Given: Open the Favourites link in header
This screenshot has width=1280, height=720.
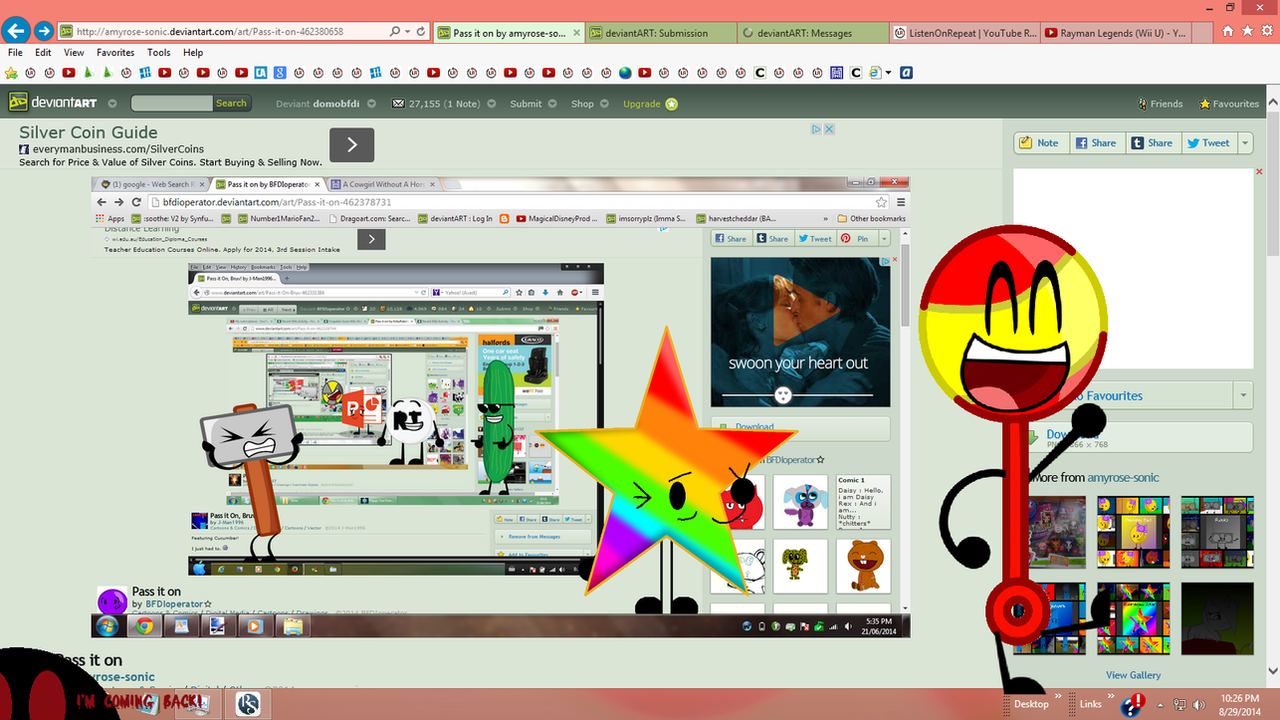Looking at the screenshot, I should pos(1229,104).
